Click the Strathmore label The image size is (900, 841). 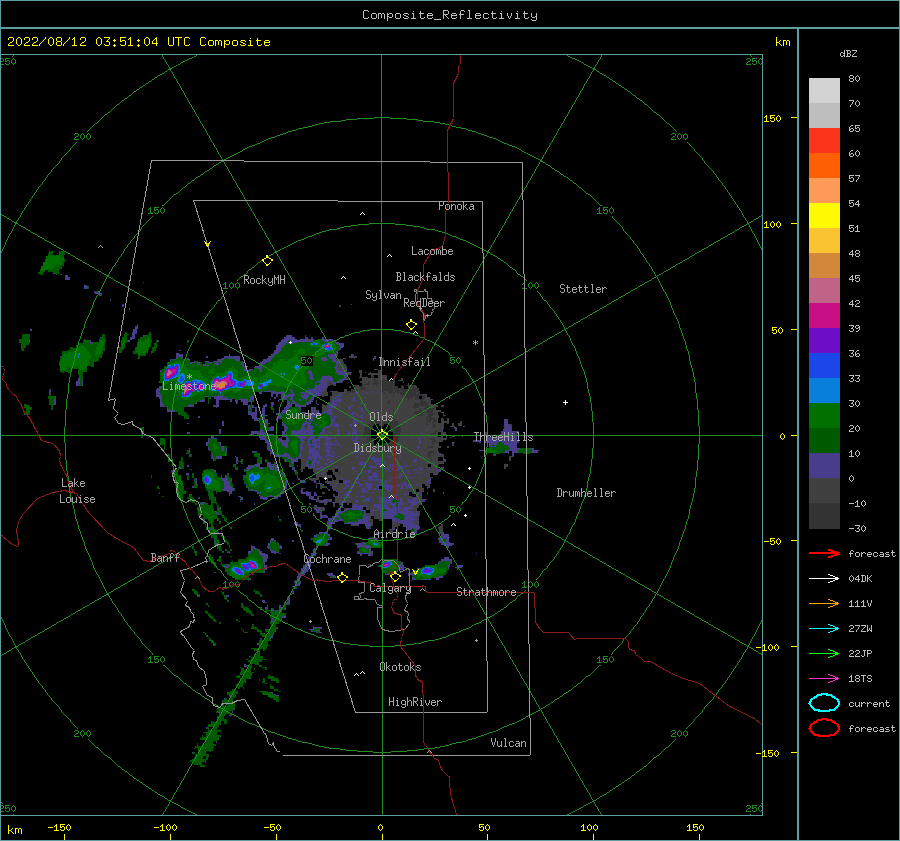pos(486,592)
